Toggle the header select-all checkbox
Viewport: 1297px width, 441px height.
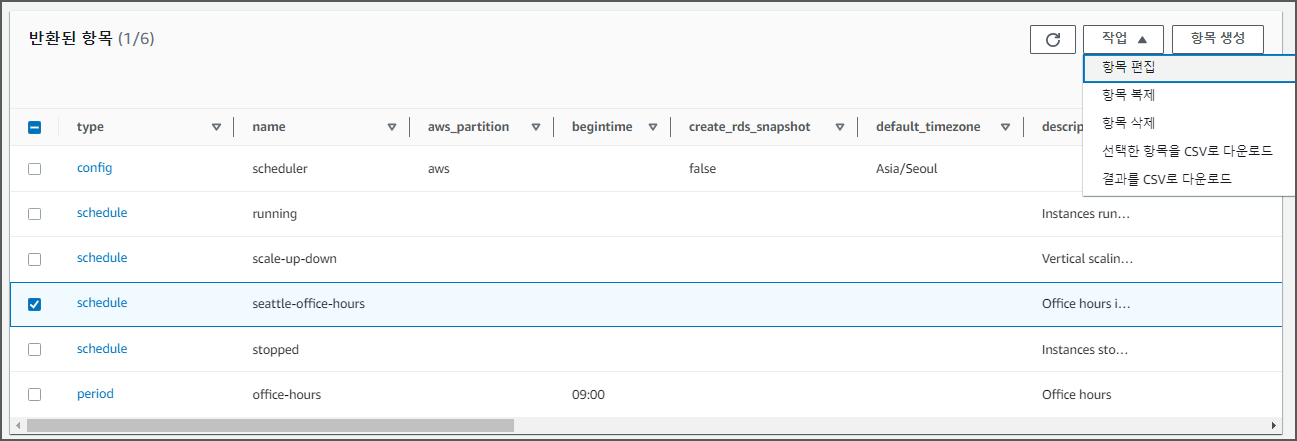tap(34, 127)
